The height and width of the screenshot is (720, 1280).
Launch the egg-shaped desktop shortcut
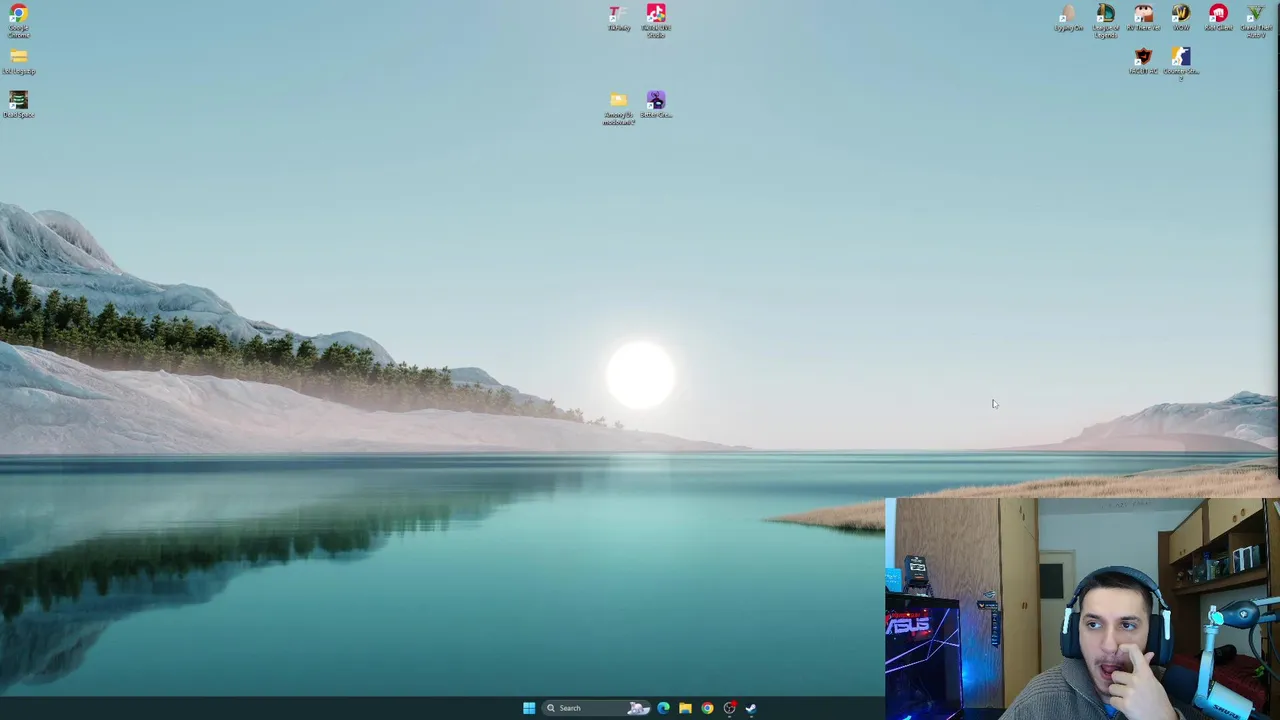coord(1068,18)
